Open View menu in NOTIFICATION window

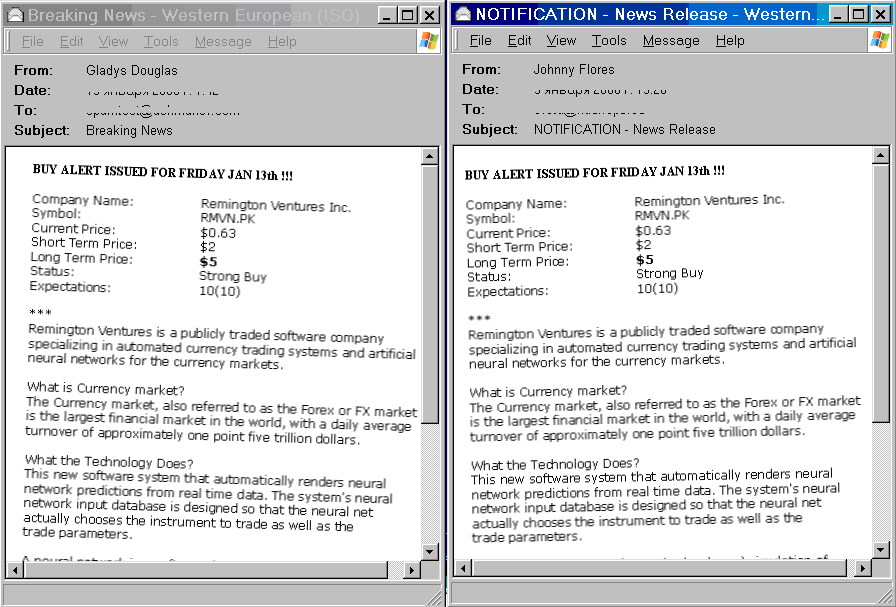click(x=561, y=41)
